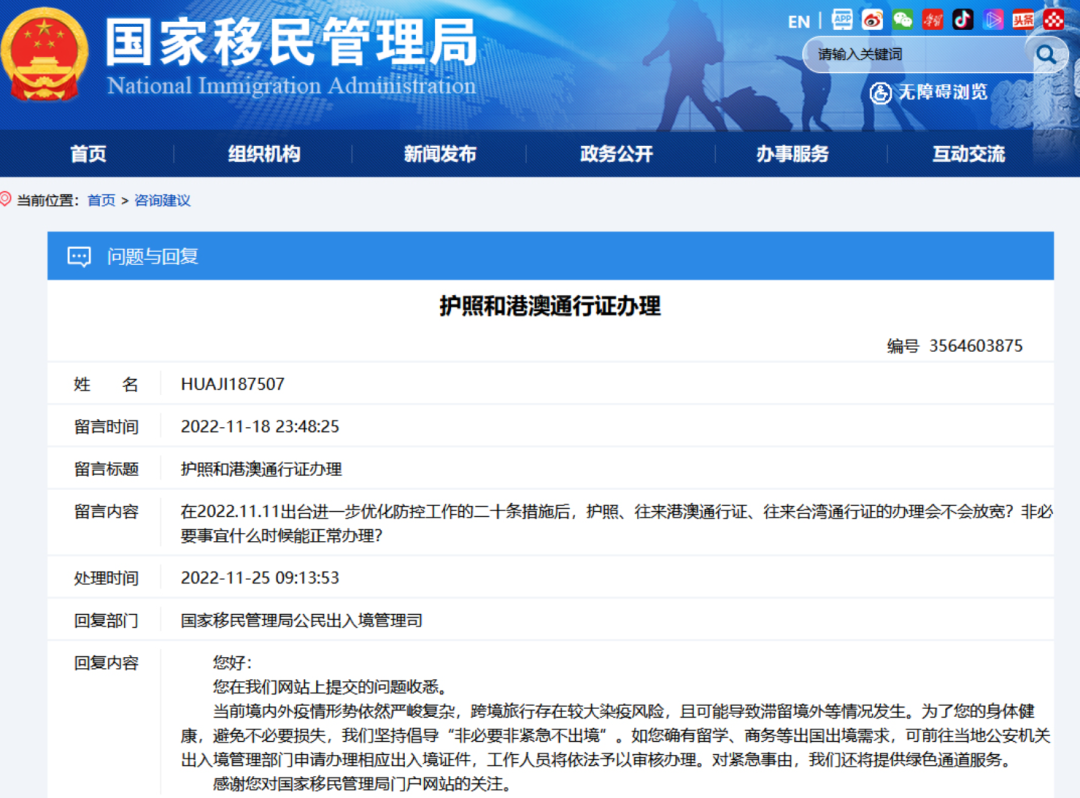Click the purple video play icon

[x=993, y=20]
